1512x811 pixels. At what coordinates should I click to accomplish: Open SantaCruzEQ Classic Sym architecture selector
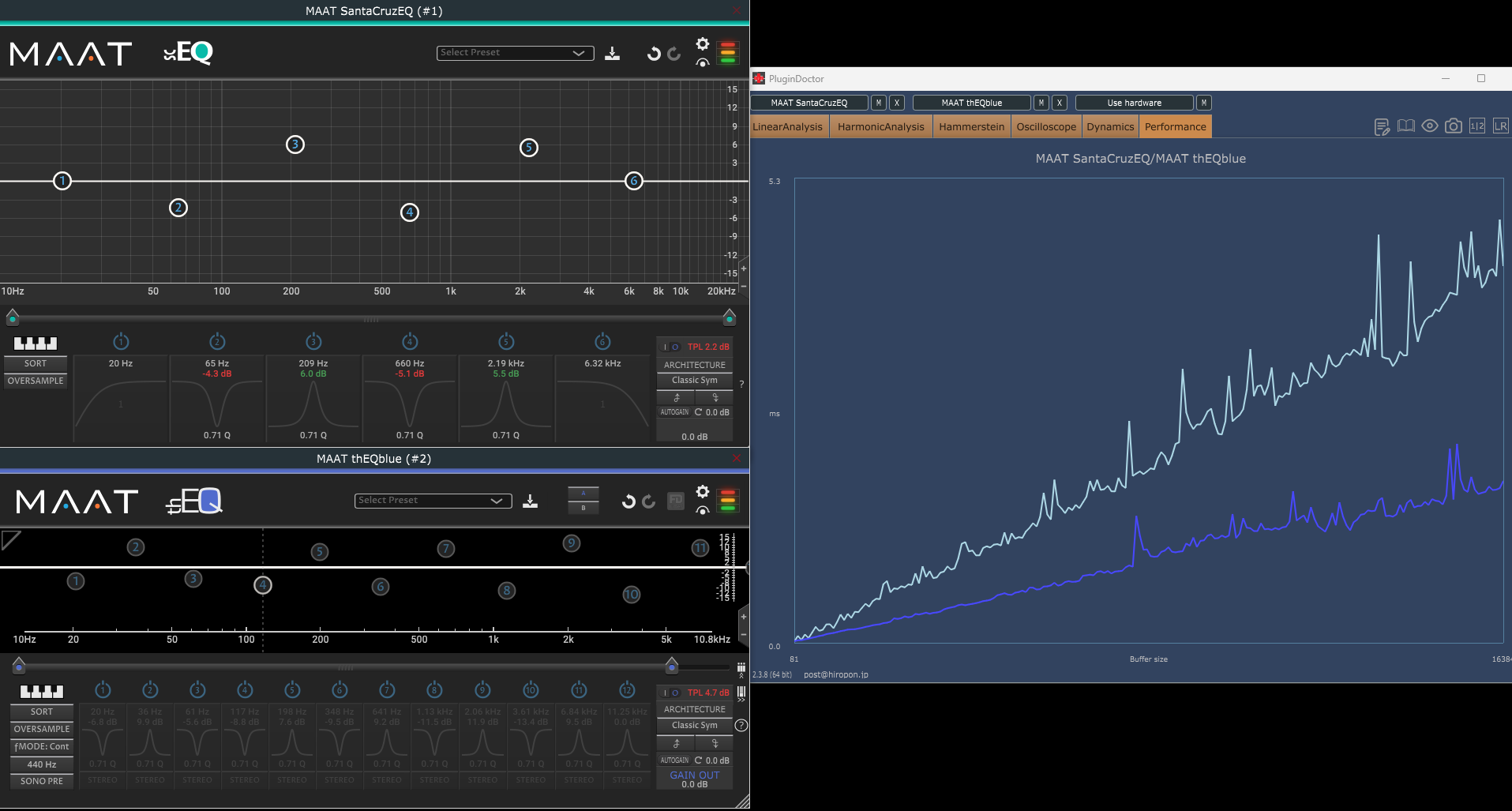tap(695, 380)
